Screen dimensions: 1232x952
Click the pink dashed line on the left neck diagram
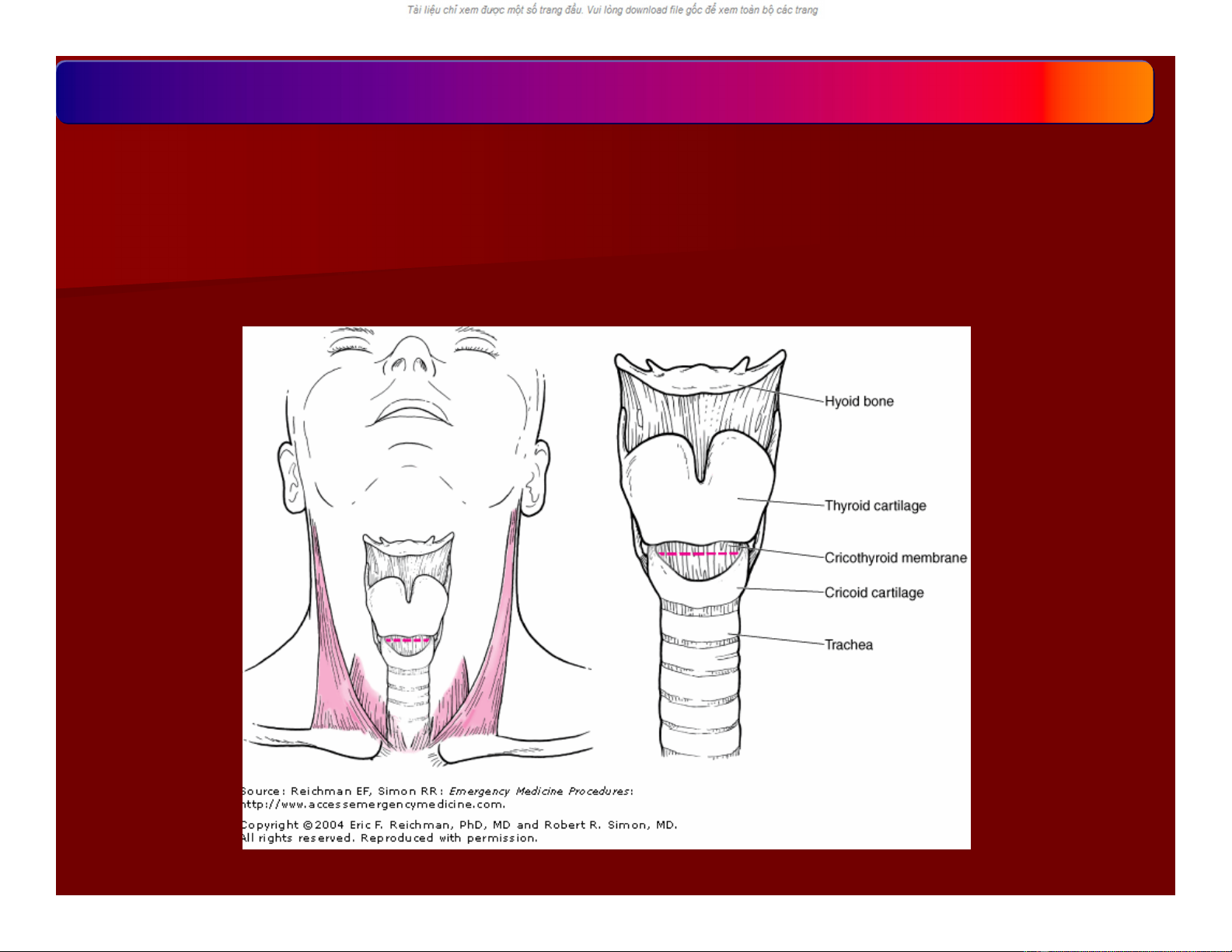pos(408,640)
